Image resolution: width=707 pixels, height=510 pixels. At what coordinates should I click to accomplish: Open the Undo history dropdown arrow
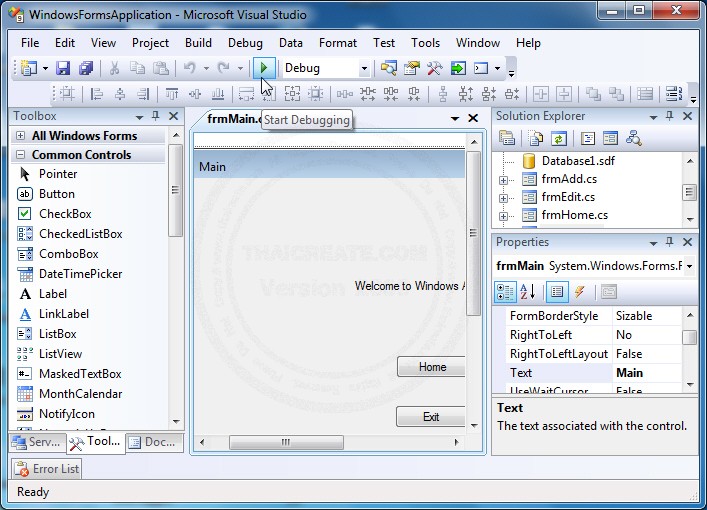[x=206, y=69]
